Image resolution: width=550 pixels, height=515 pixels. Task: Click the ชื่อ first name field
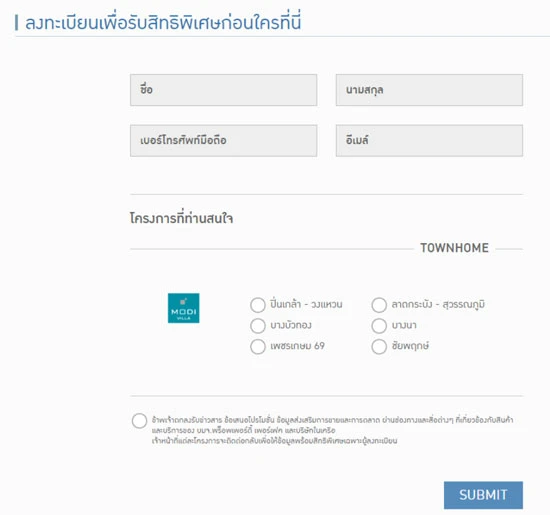223,90
